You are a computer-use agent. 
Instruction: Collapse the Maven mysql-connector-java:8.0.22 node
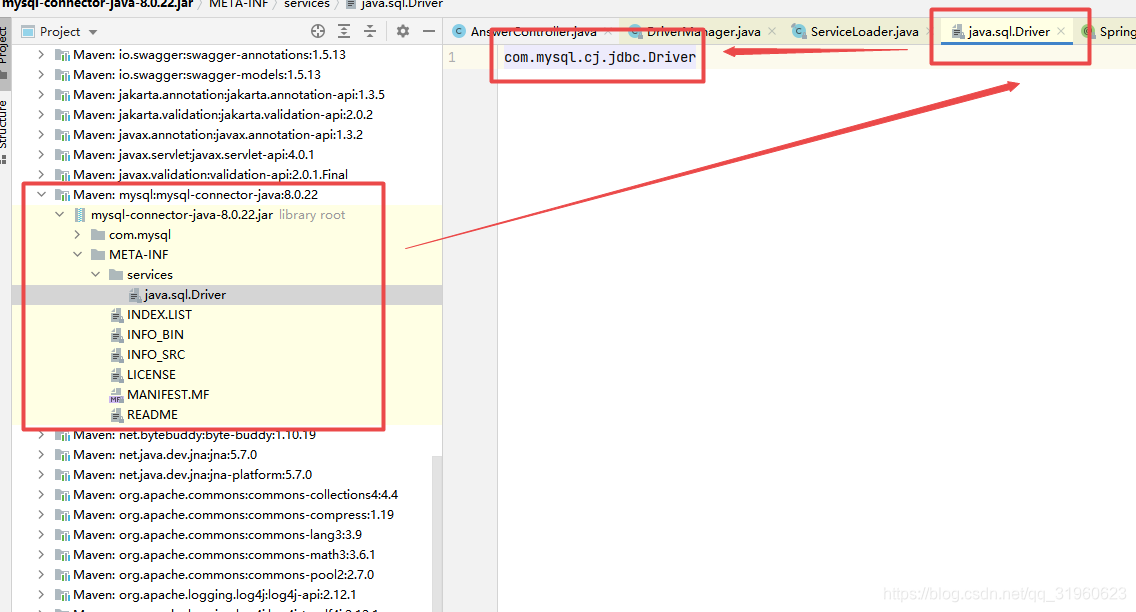41,194
